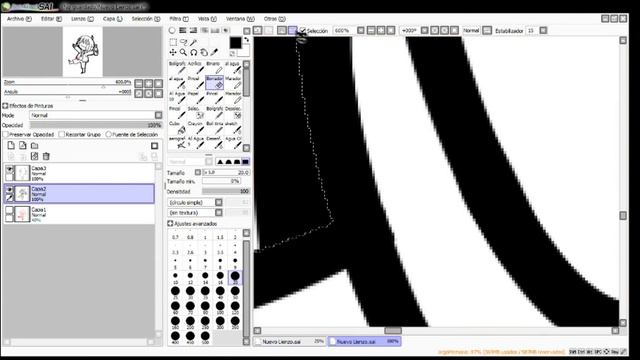Open the Lienzo menu

[82, 19]
